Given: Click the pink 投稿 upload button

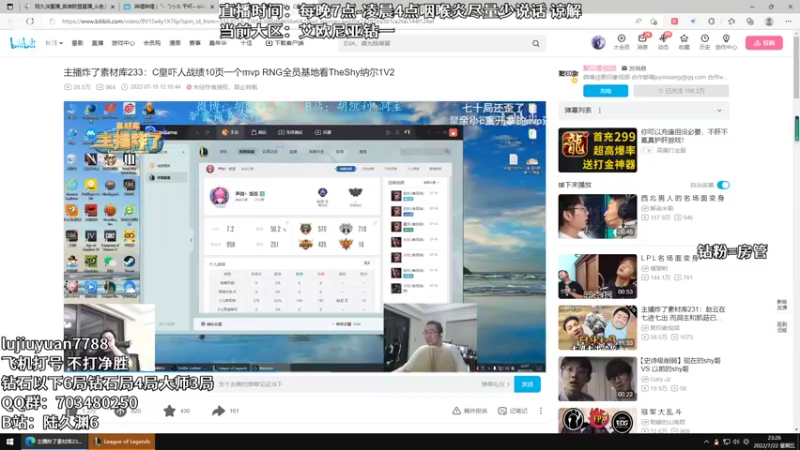Looking at the screenshot, I should pyautogui.click(x=764, y=43).
